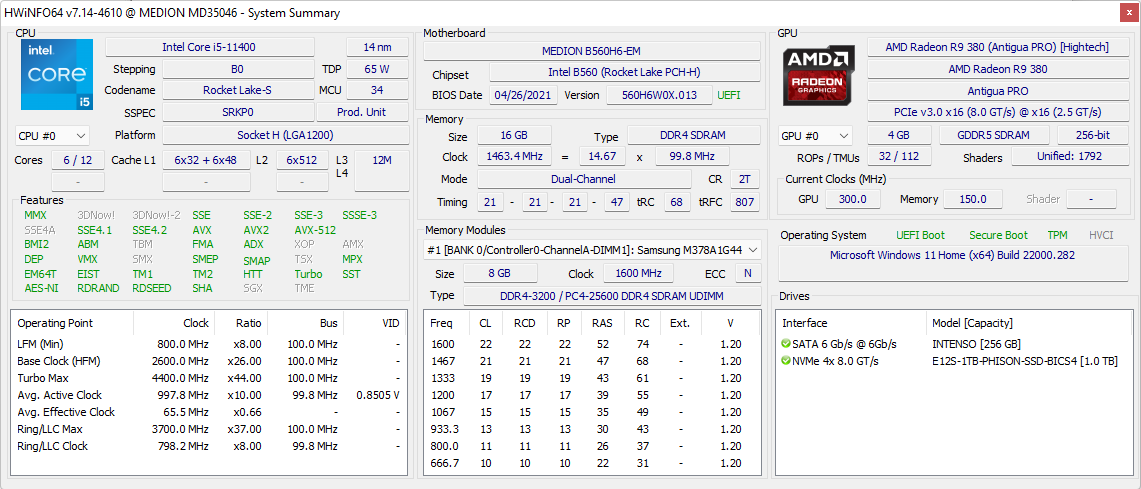Click the PCIe v3.0 x16 link info button
The image size is (1141, 489).
pyautogui.click(x=997, y=112)
